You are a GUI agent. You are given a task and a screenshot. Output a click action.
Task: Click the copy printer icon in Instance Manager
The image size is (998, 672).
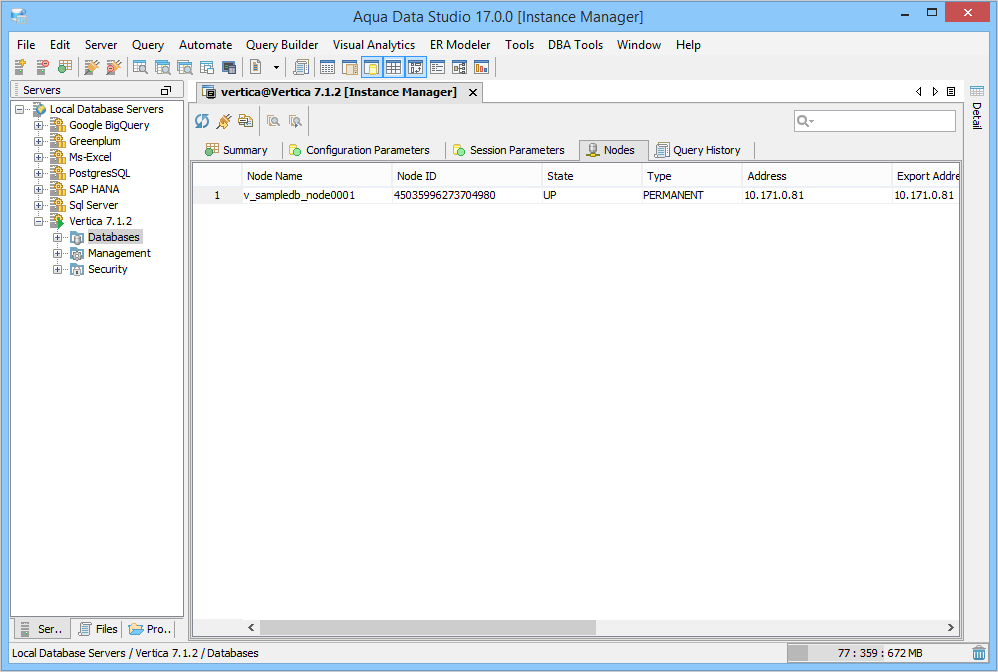tap(245, 120)
